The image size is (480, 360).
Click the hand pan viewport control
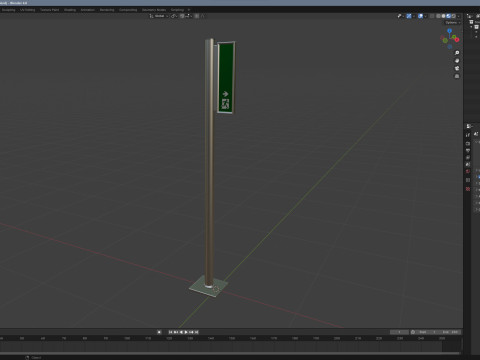(457, 61)
